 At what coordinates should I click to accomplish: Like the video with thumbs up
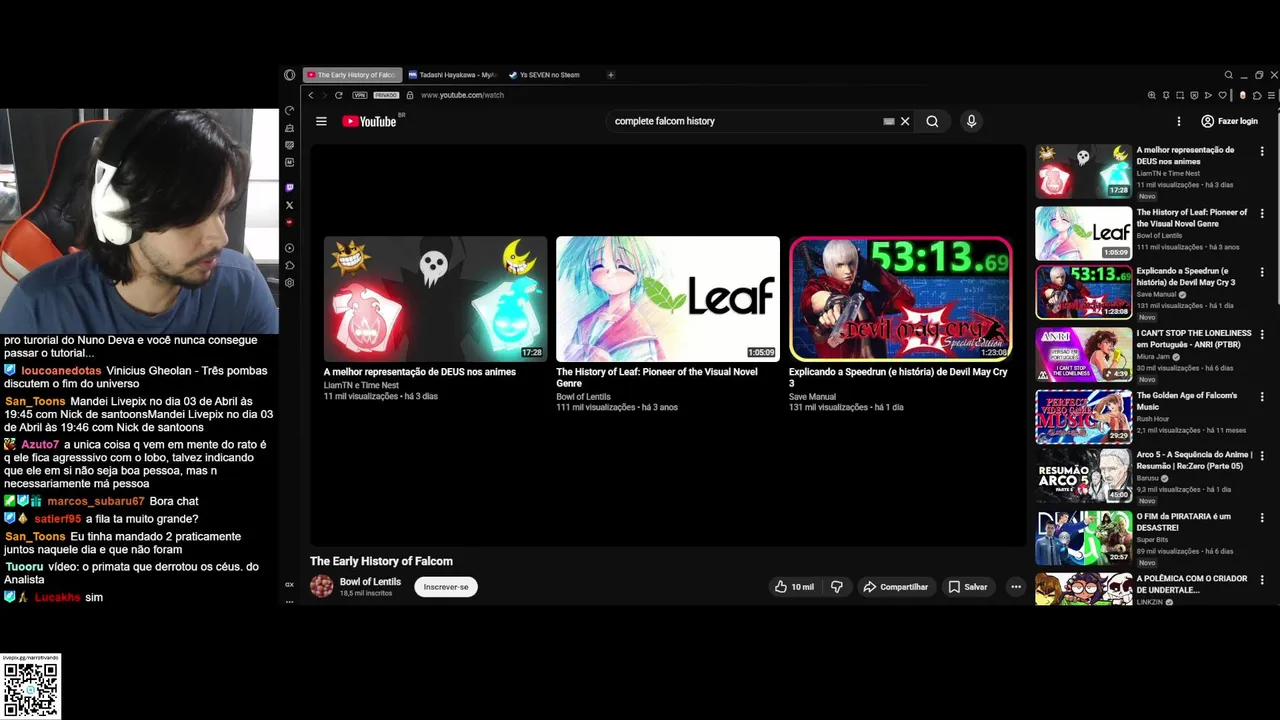(794, 587)
